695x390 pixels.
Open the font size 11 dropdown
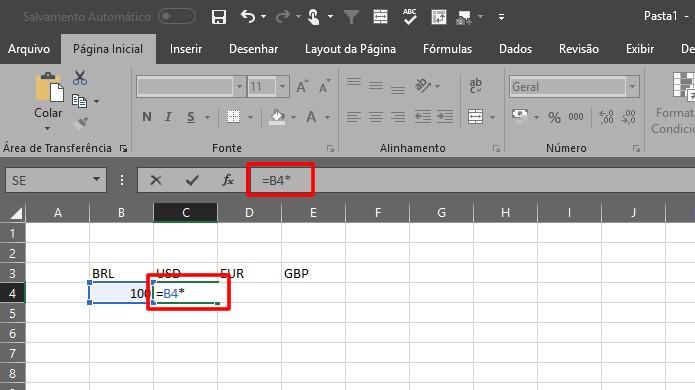pyautogui.click(x=282, y=86)
